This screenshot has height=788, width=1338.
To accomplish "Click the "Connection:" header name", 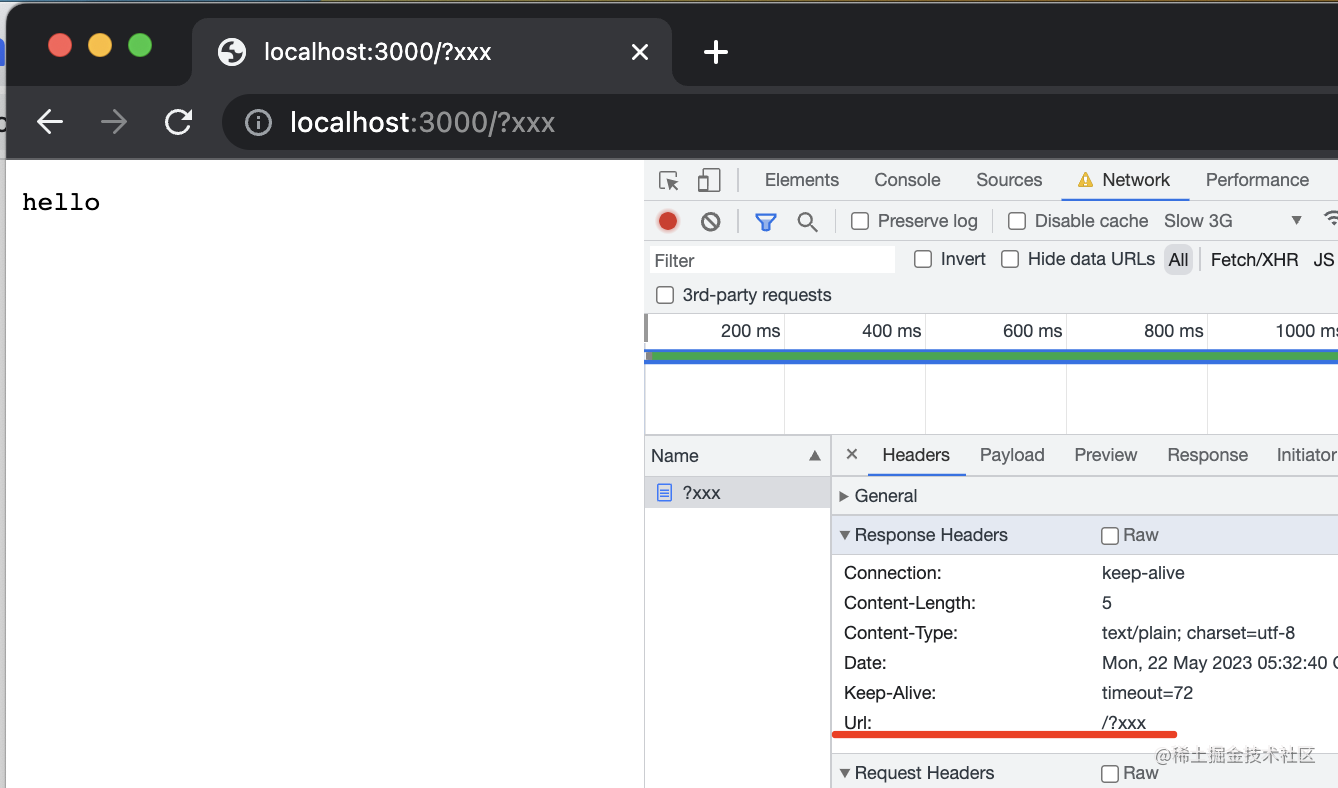I will pos(893,573).
